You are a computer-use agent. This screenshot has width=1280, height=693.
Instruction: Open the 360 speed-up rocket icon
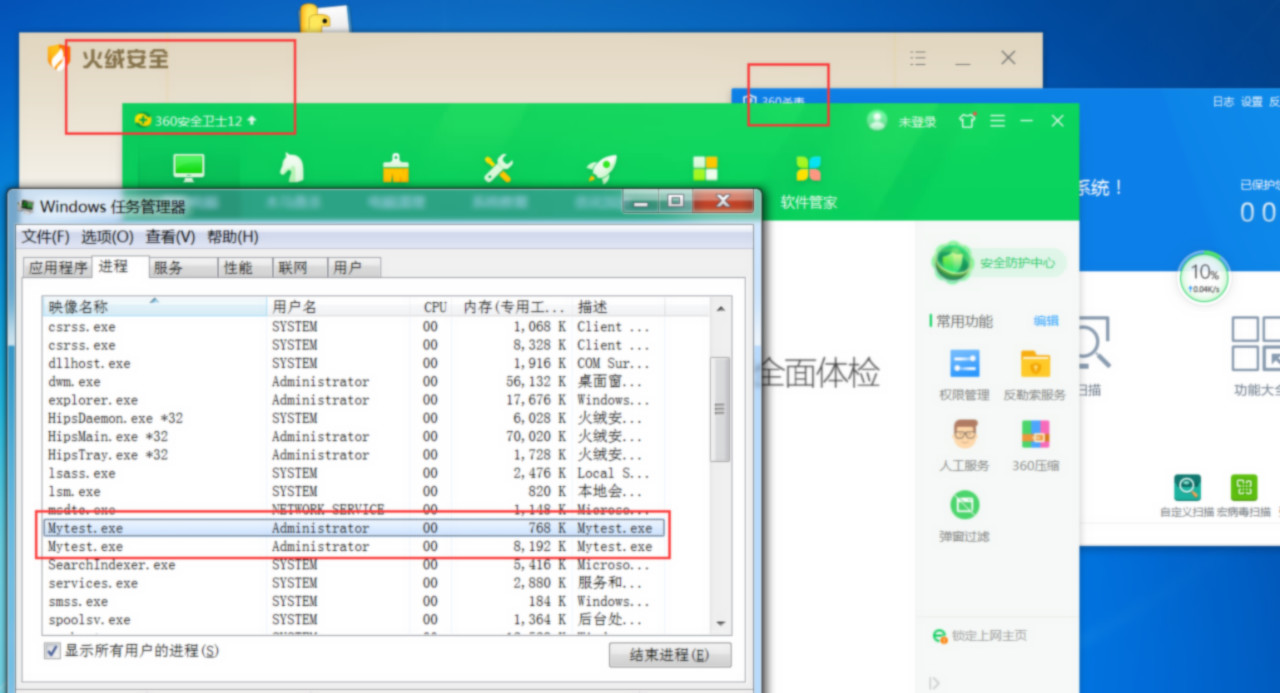pyautogui.click(x=601, y=168)
